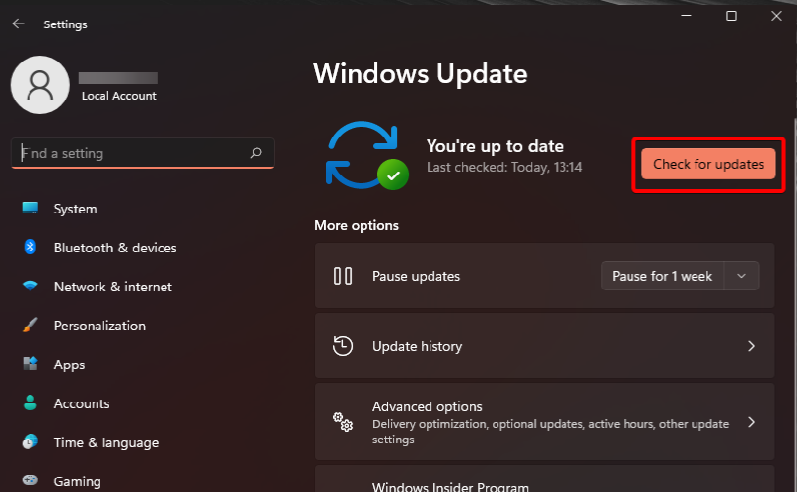Click the Apps icon in sidebar
Viewport: 797px width, 492px height.
[30, 363]
